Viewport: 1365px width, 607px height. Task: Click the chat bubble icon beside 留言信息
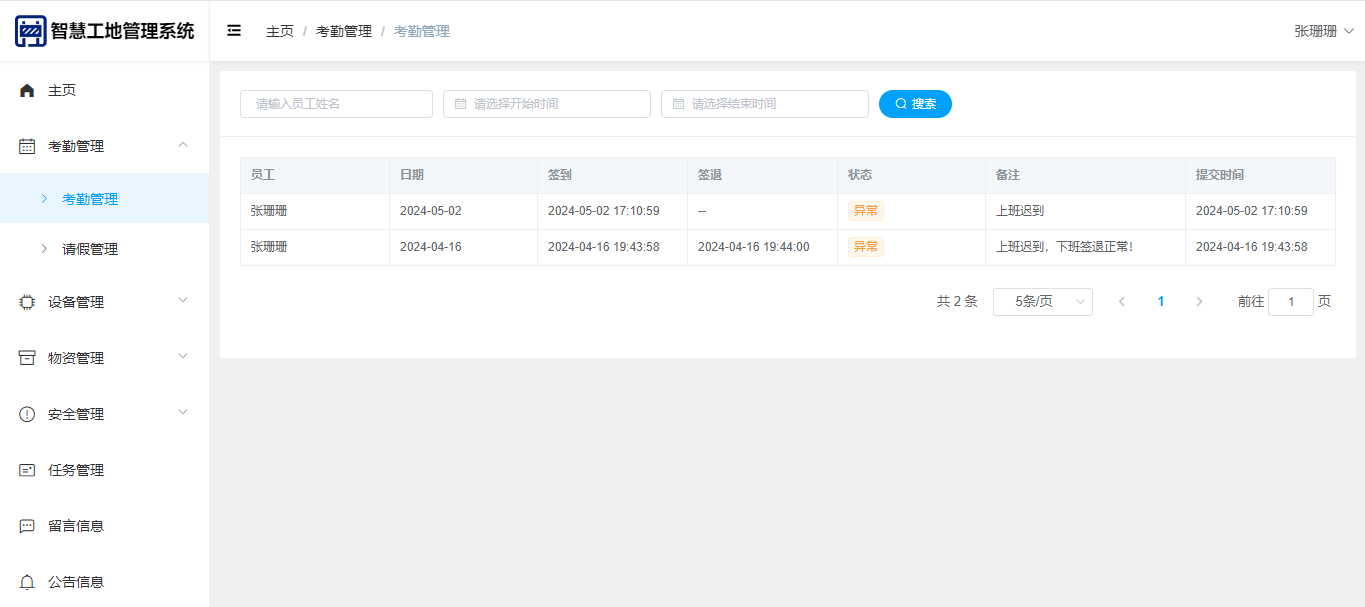click(27, 526)
